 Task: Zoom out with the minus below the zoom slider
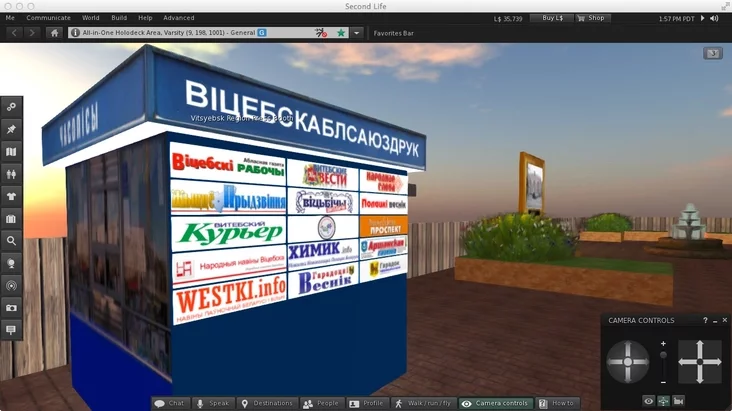663,383
